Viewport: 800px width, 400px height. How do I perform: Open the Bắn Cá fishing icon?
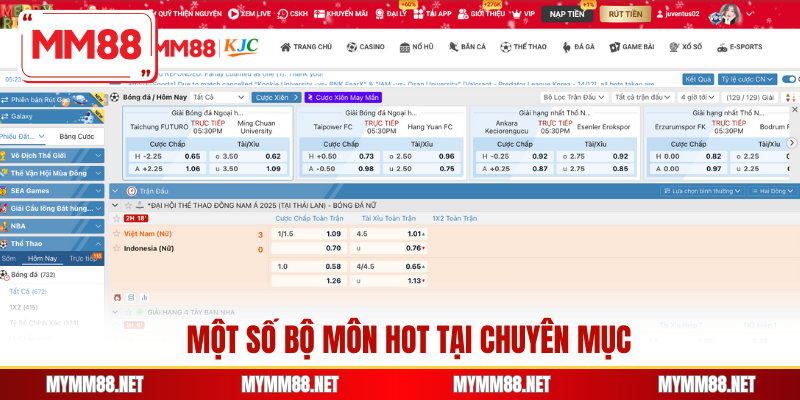point(453,47)
